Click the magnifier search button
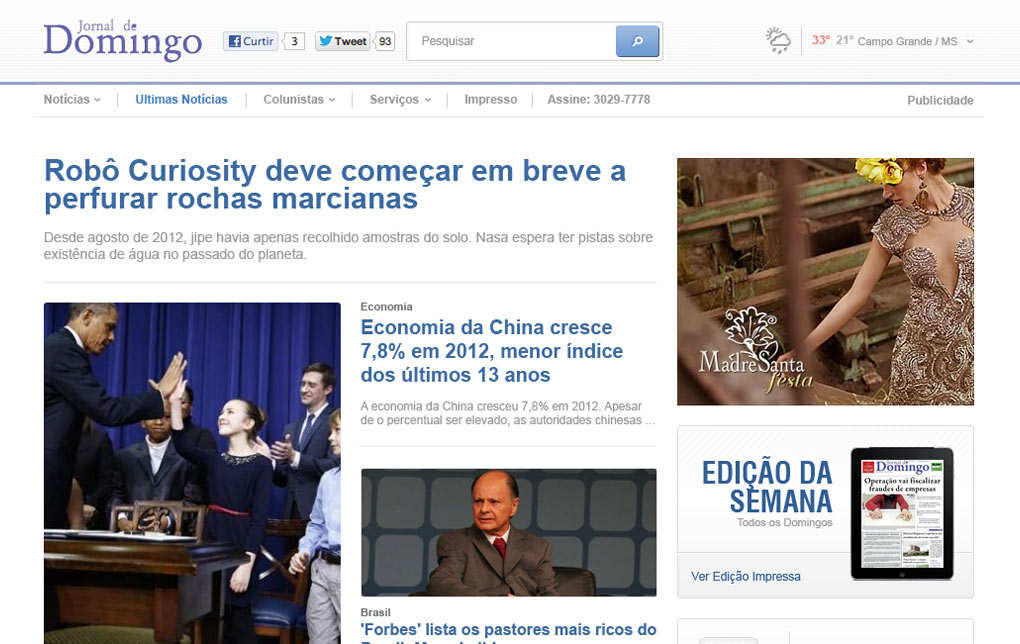This screenshot has width=1020, height=644. 637,41
